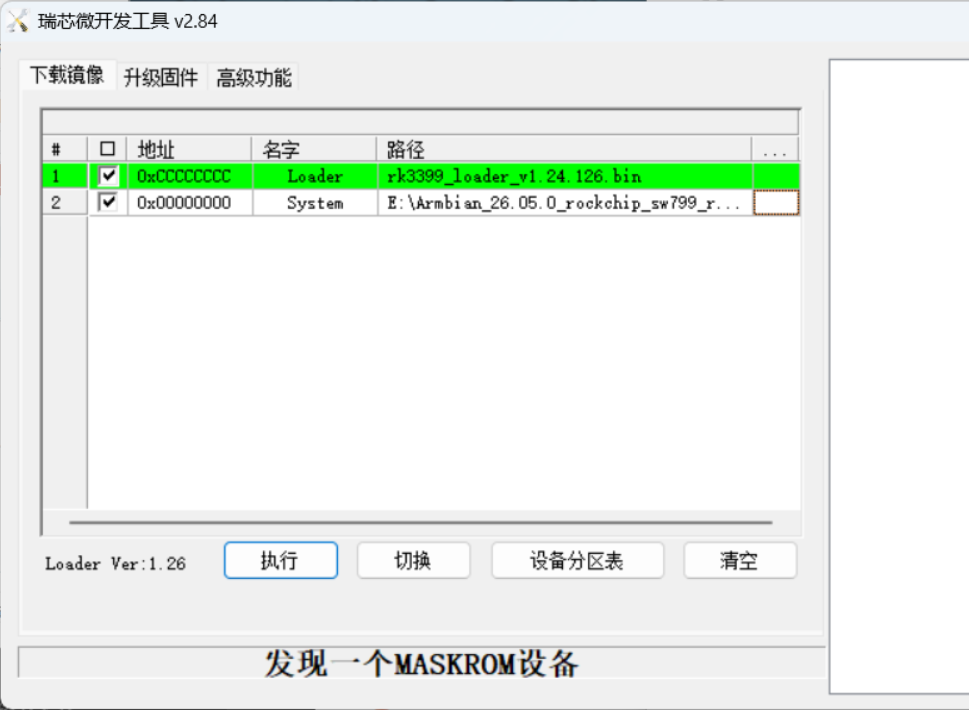
Task: Click the 地址 column header
Action: [189, 149]
